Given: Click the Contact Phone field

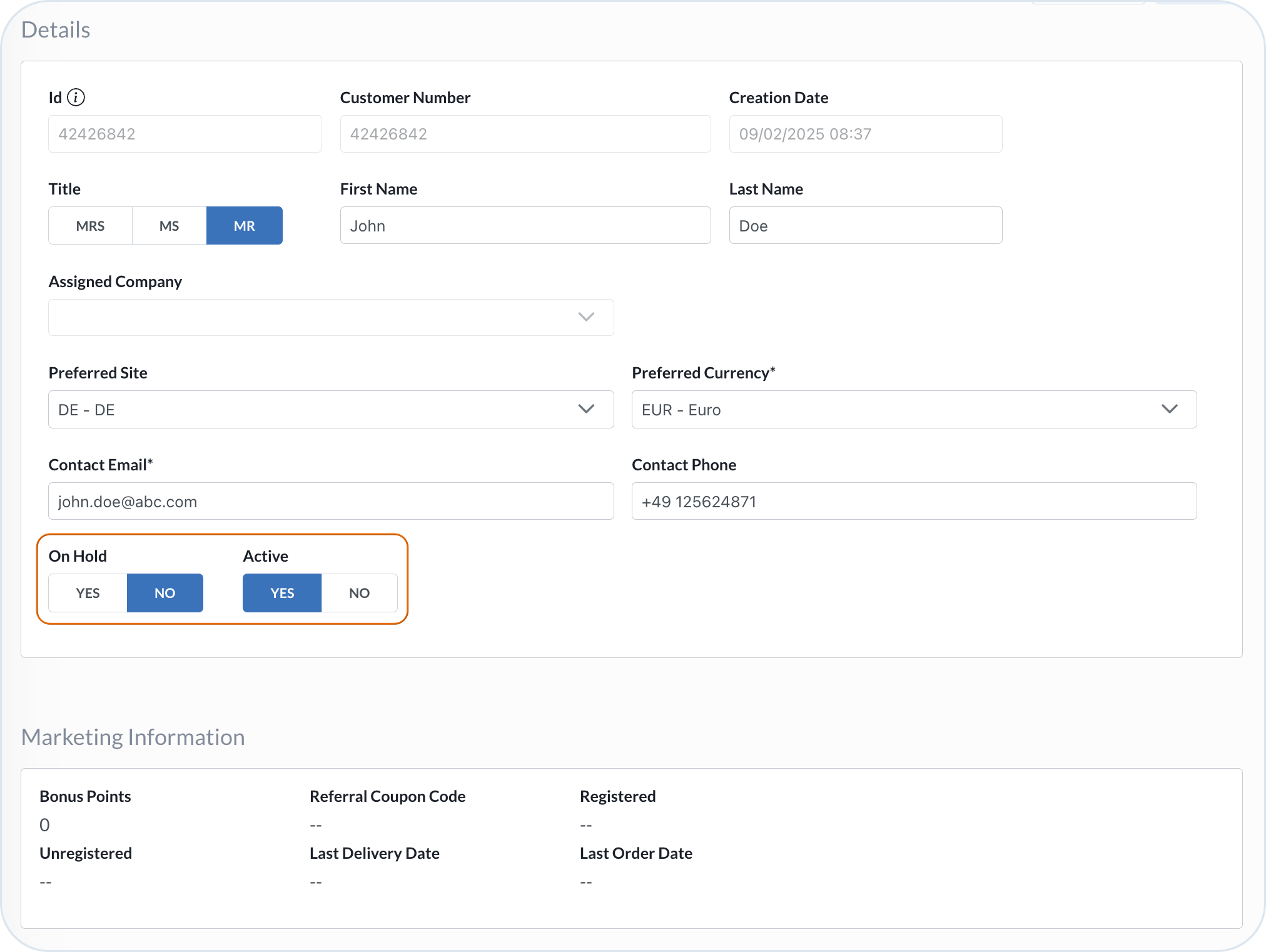Looking at the screenshot, I should point(913,502).
